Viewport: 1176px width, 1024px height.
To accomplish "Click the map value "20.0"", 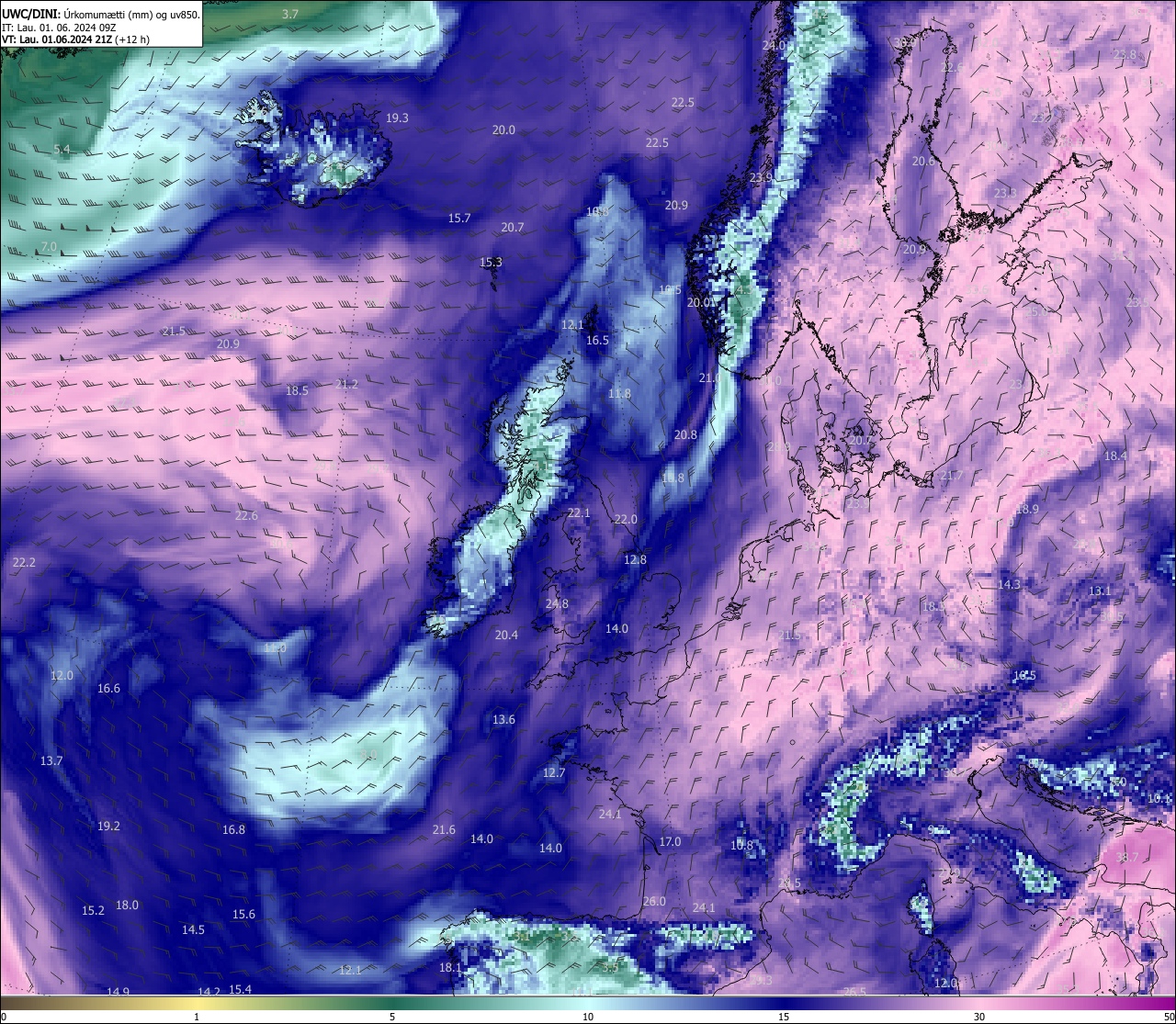I will 503,129.
